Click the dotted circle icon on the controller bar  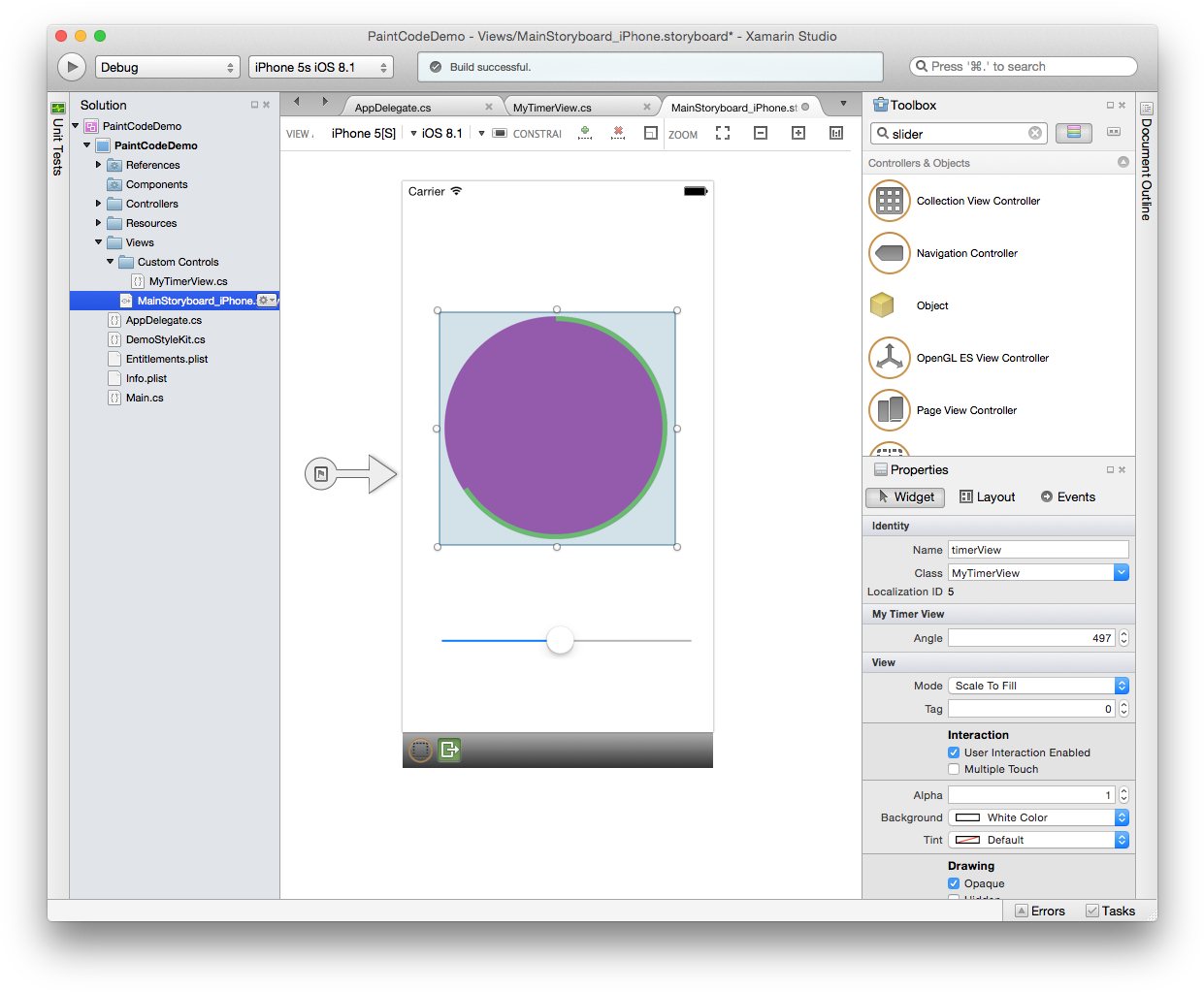420,750
